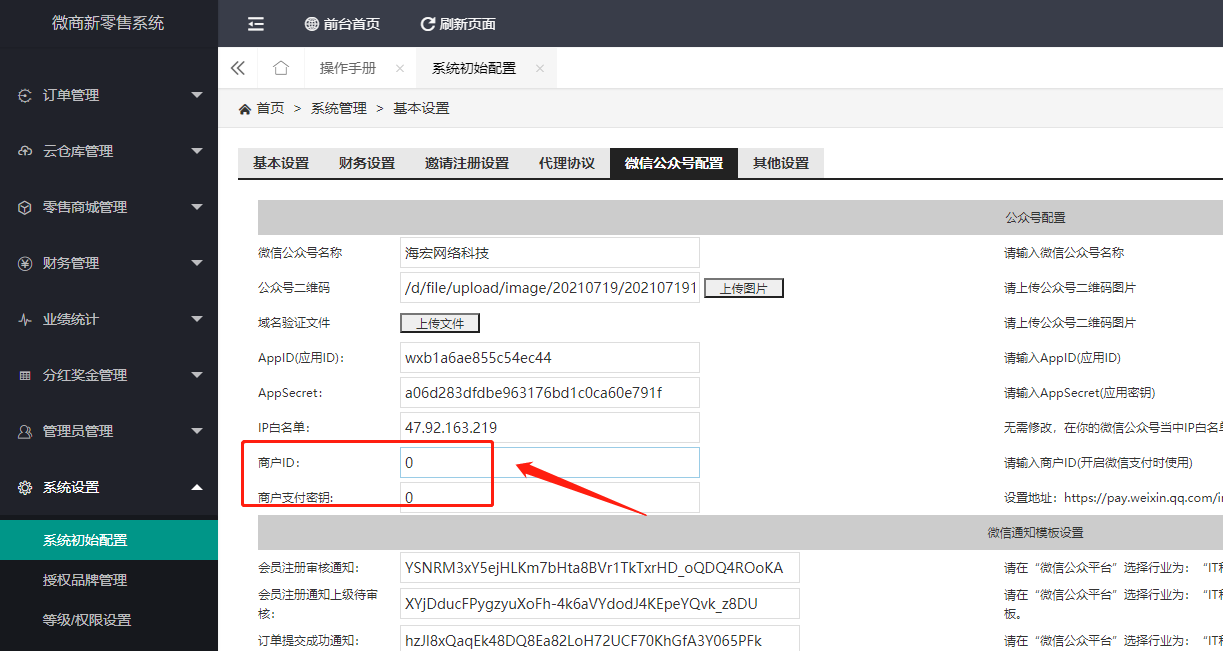
Task: Open the home icon tab
Action: [x=281, y=68]
